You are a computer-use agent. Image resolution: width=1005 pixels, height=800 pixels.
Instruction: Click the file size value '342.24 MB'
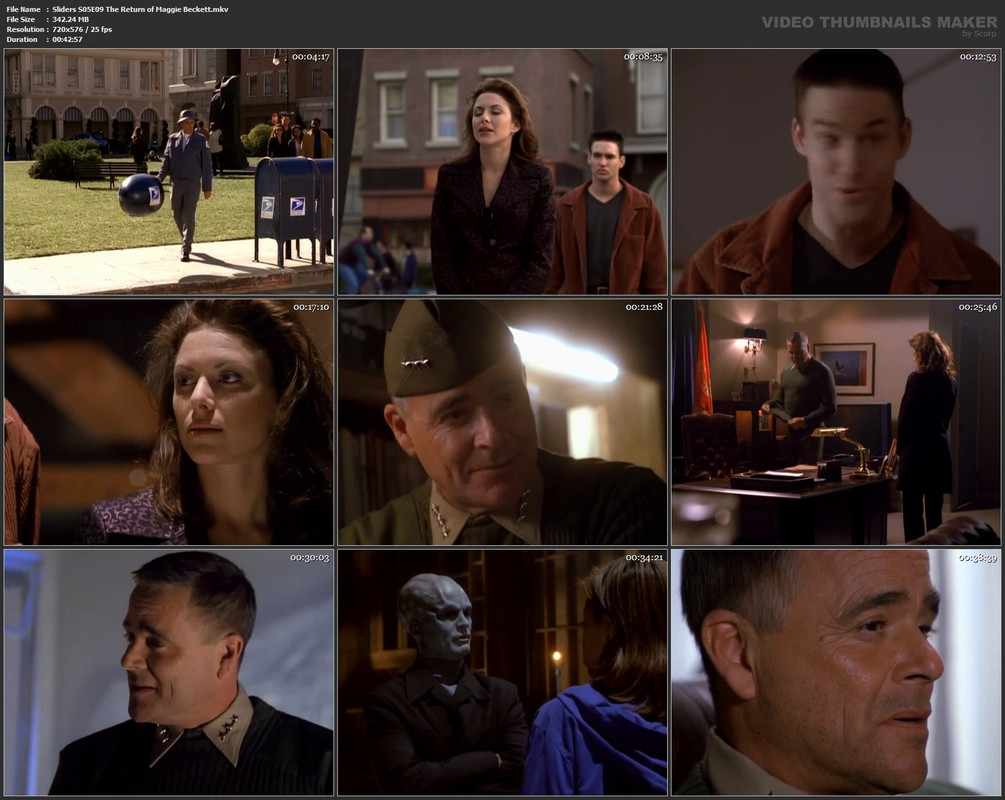pos(71,19)
